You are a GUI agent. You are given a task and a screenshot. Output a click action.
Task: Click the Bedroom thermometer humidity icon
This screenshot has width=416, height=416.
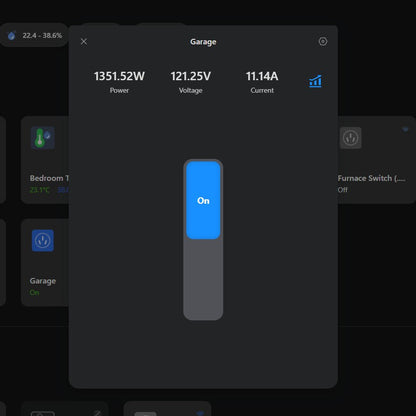click(43, 138)
